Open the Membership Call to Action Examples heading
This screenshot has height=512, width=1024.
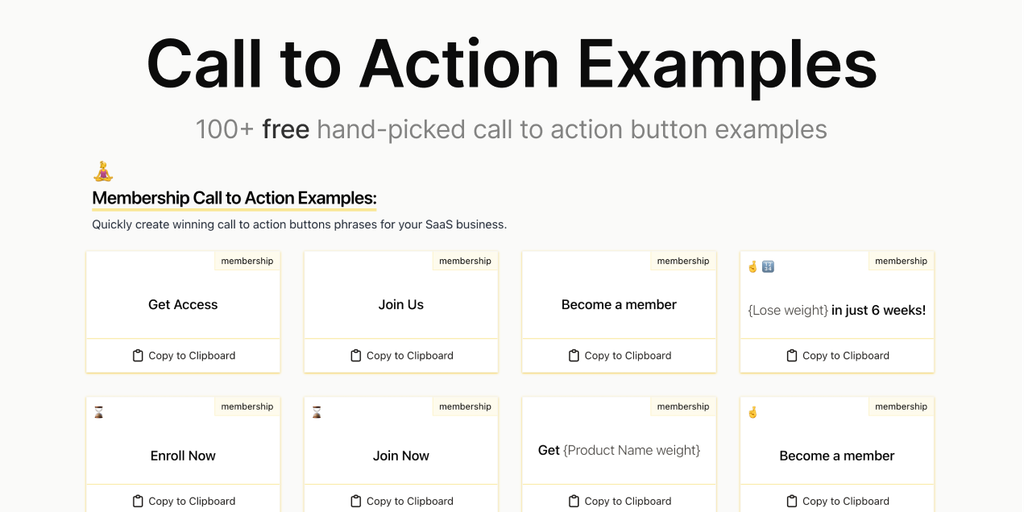234,198
